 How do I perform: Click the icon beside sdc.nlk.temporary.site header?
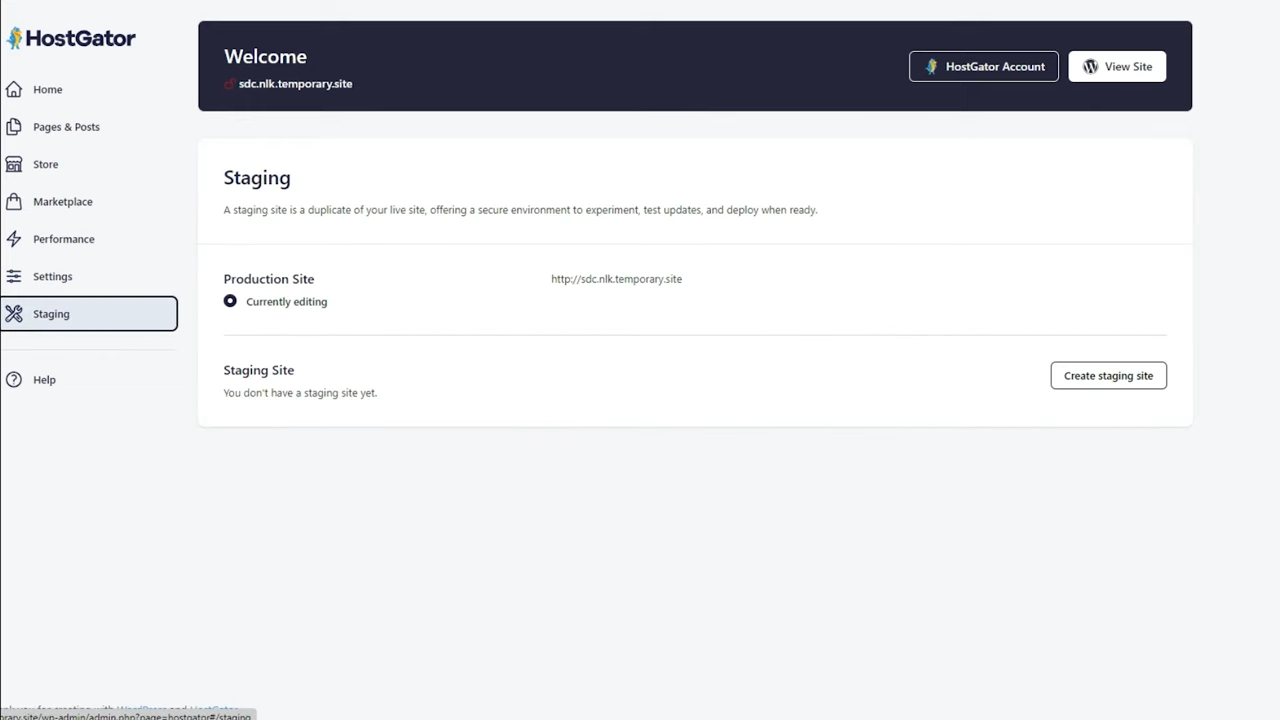230,84
